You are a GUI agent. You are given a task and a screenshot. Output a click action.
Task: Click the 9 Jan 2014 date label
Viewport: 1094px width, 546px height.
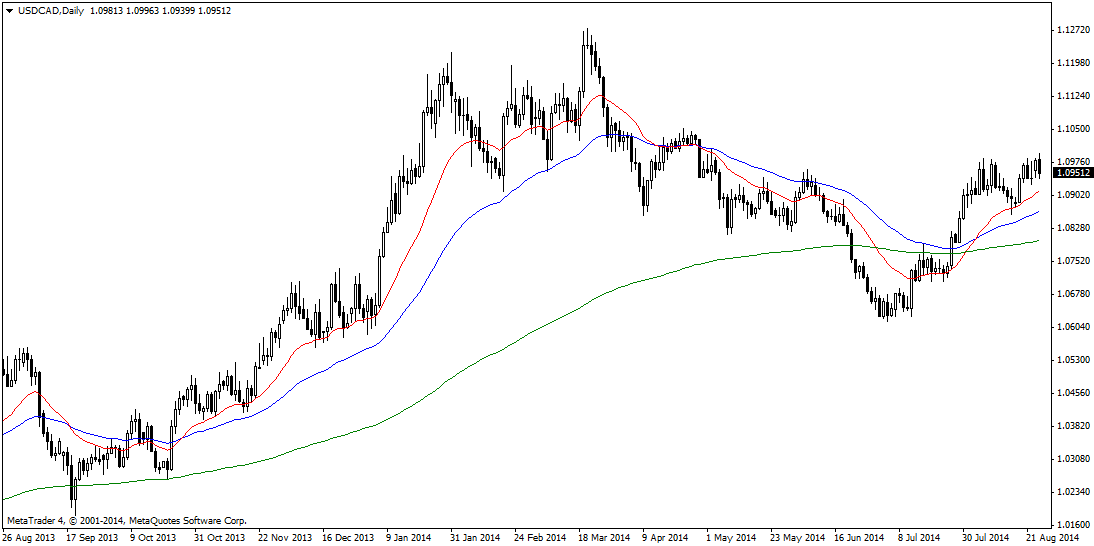(408, 537)
